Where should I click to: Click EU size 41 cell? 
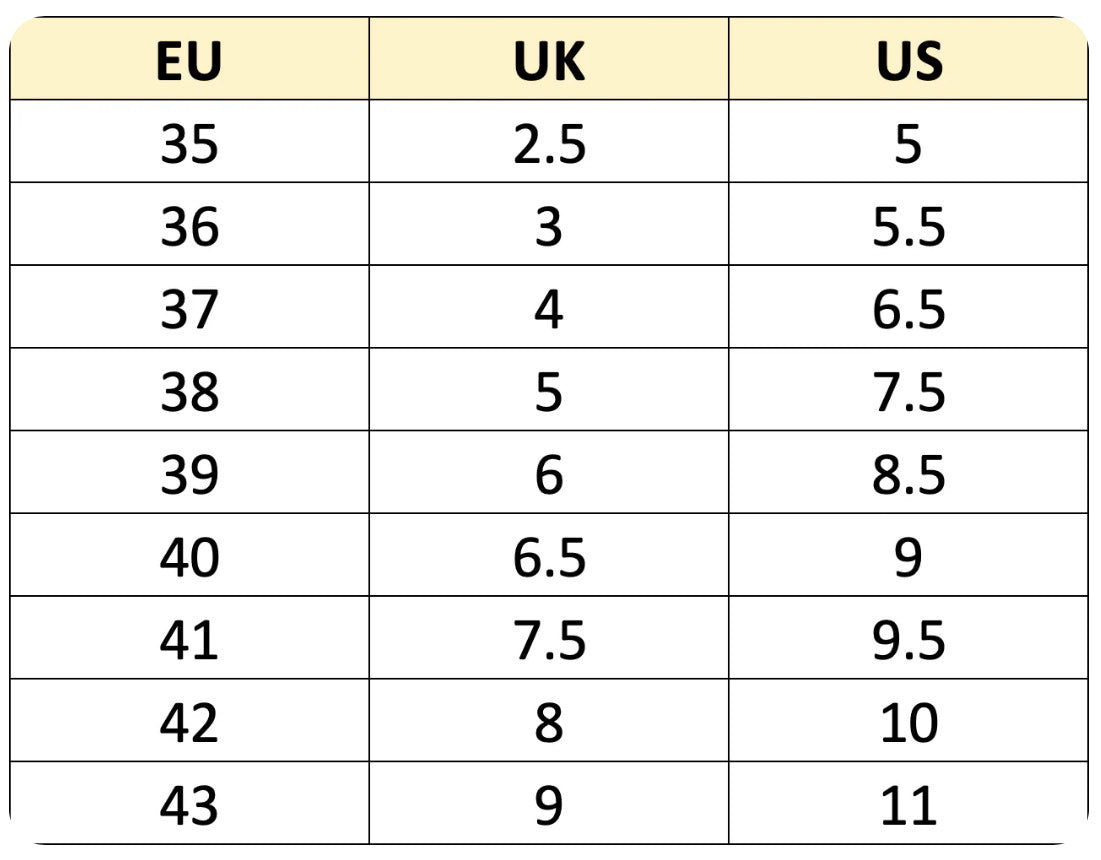pos(189,640)
